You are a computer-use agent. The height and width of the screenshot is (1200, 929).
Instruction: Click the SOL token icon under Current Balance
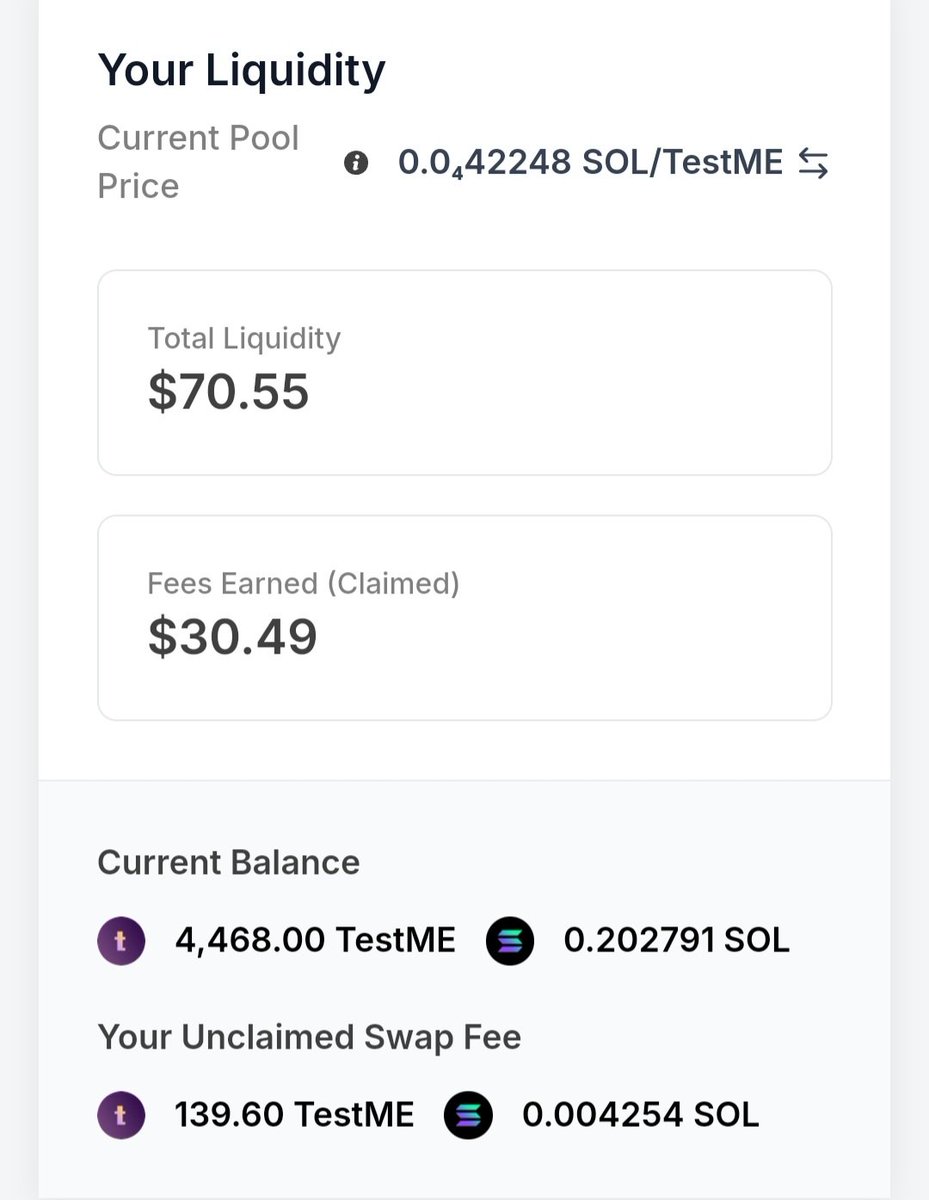510,941
